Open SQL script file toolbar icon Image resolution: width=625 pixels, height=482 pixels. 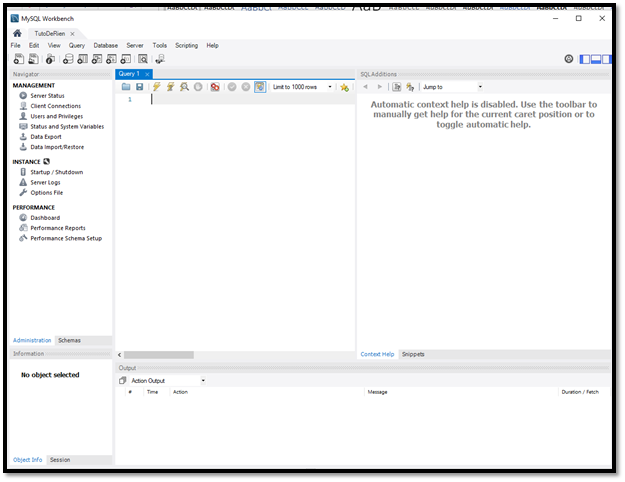click(33, 59)
